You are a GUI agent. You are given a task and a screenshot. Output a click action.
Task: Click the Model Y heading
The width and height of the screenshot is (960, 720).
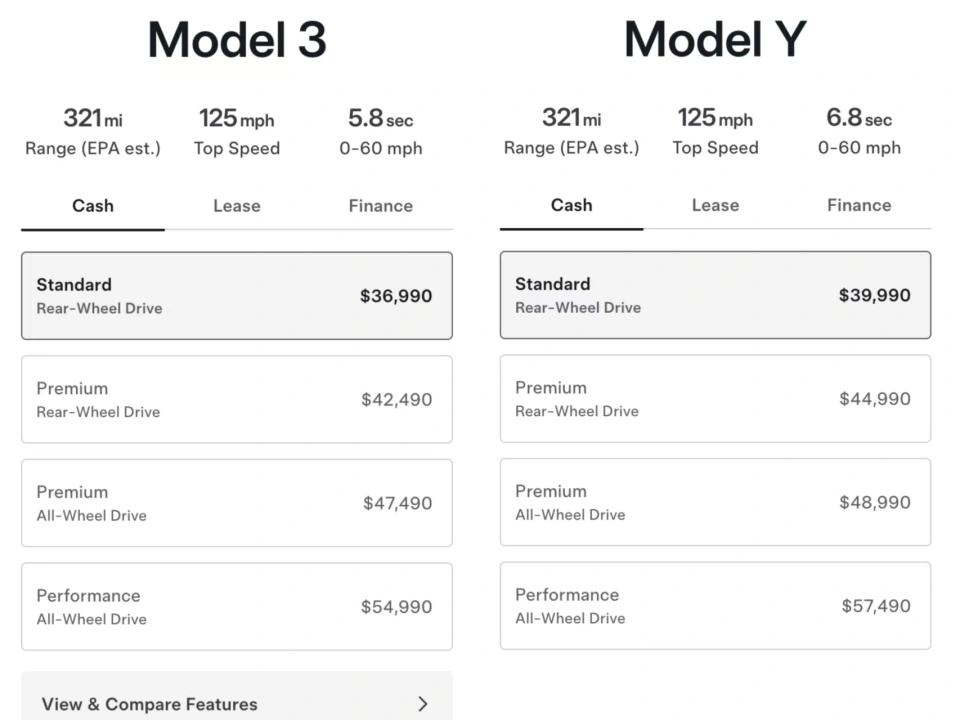click(714, 40)
